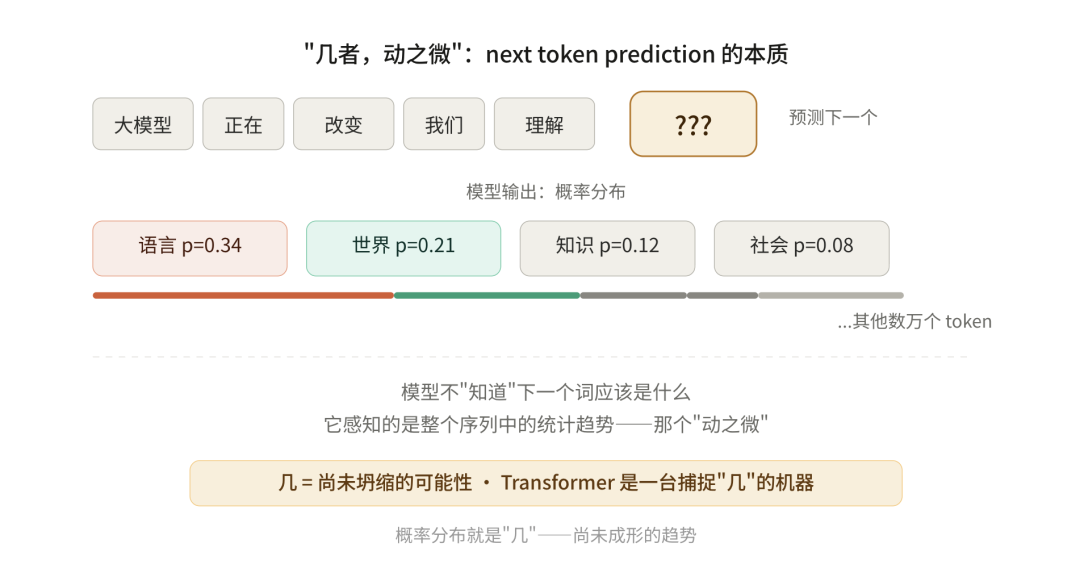Click the bottom caption 概率分布就是"几"
The width and height of the screenshot is (1080, 577).
(x=546, y=535)
